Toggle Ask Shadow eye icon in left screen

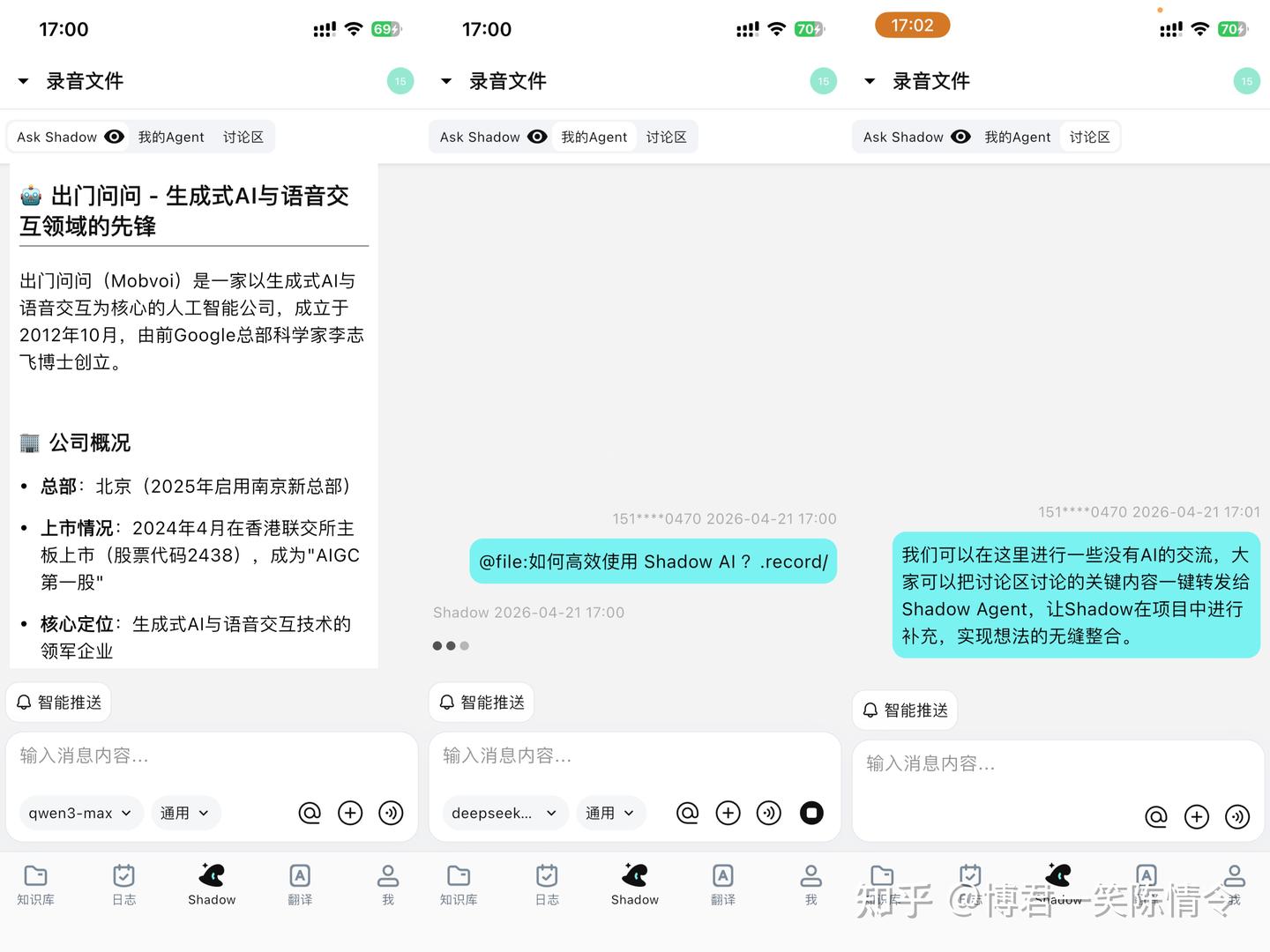point(115,137)
